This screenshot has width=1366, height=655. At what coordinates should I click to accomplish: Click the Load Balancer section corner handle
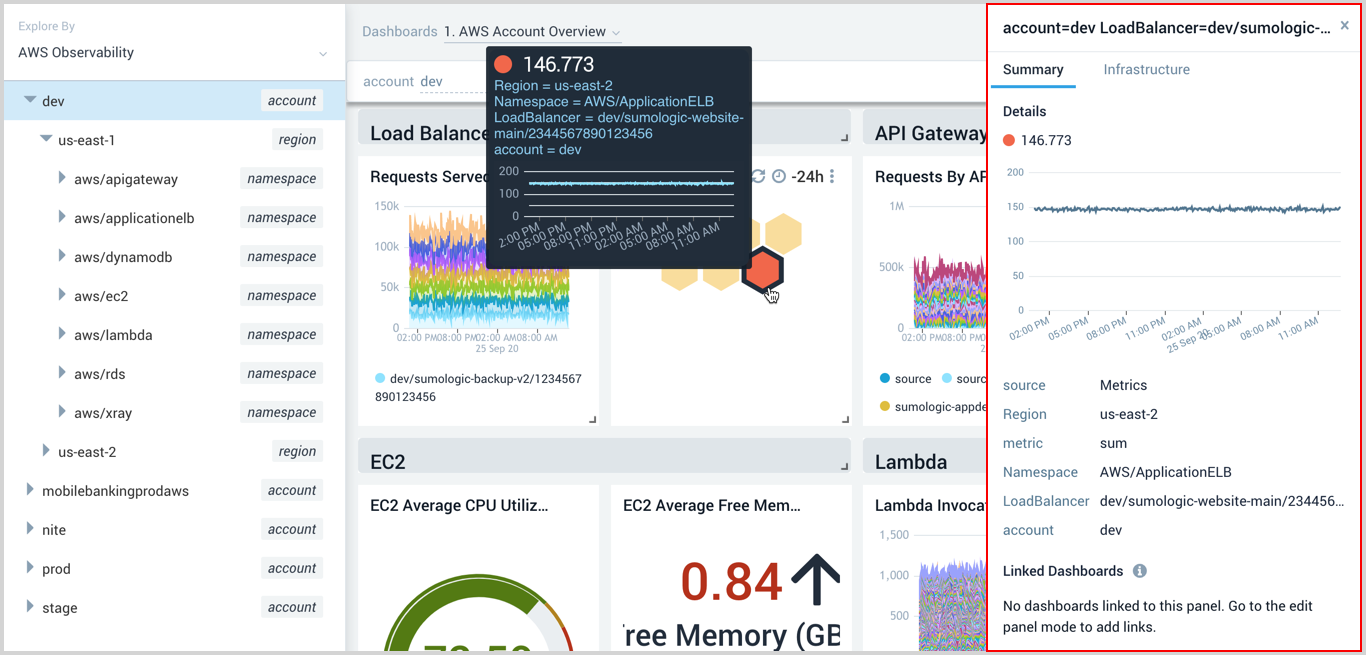[x=844, y=138]
